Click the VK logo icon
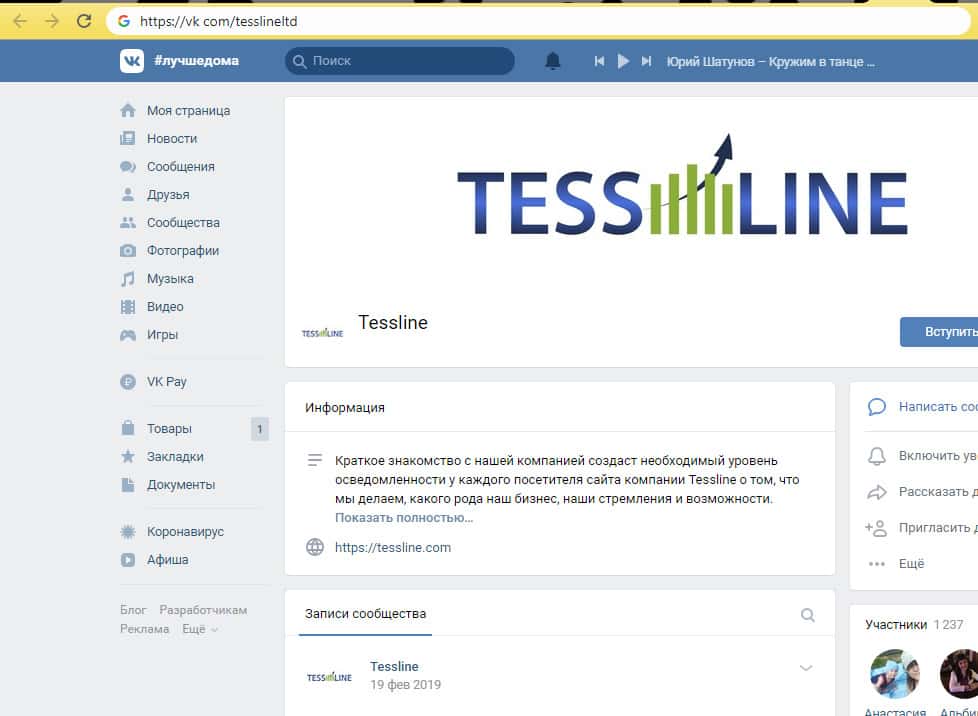 pos(132,61)
